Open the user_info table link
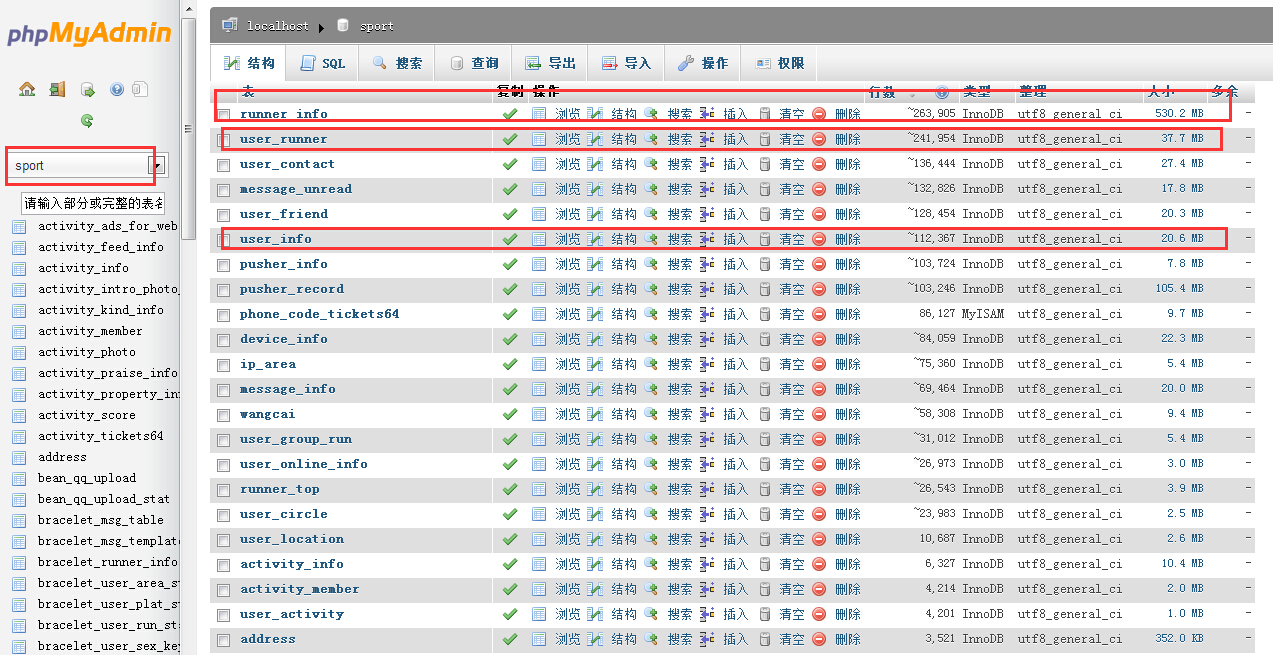This screenshot has width=1273, height=655. [276, 239]
